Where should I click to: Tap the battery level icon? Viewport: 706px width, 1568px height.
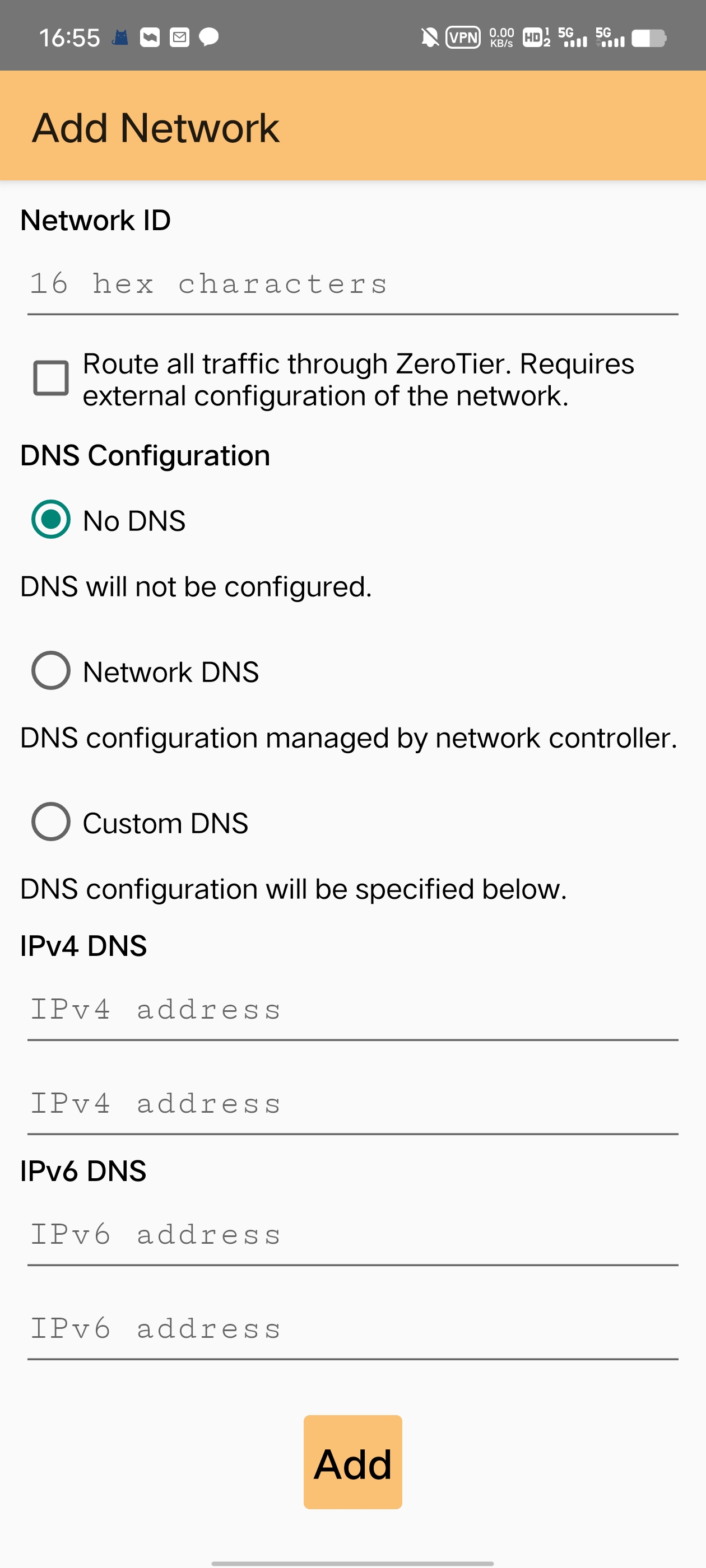click(x=649, y=38)
